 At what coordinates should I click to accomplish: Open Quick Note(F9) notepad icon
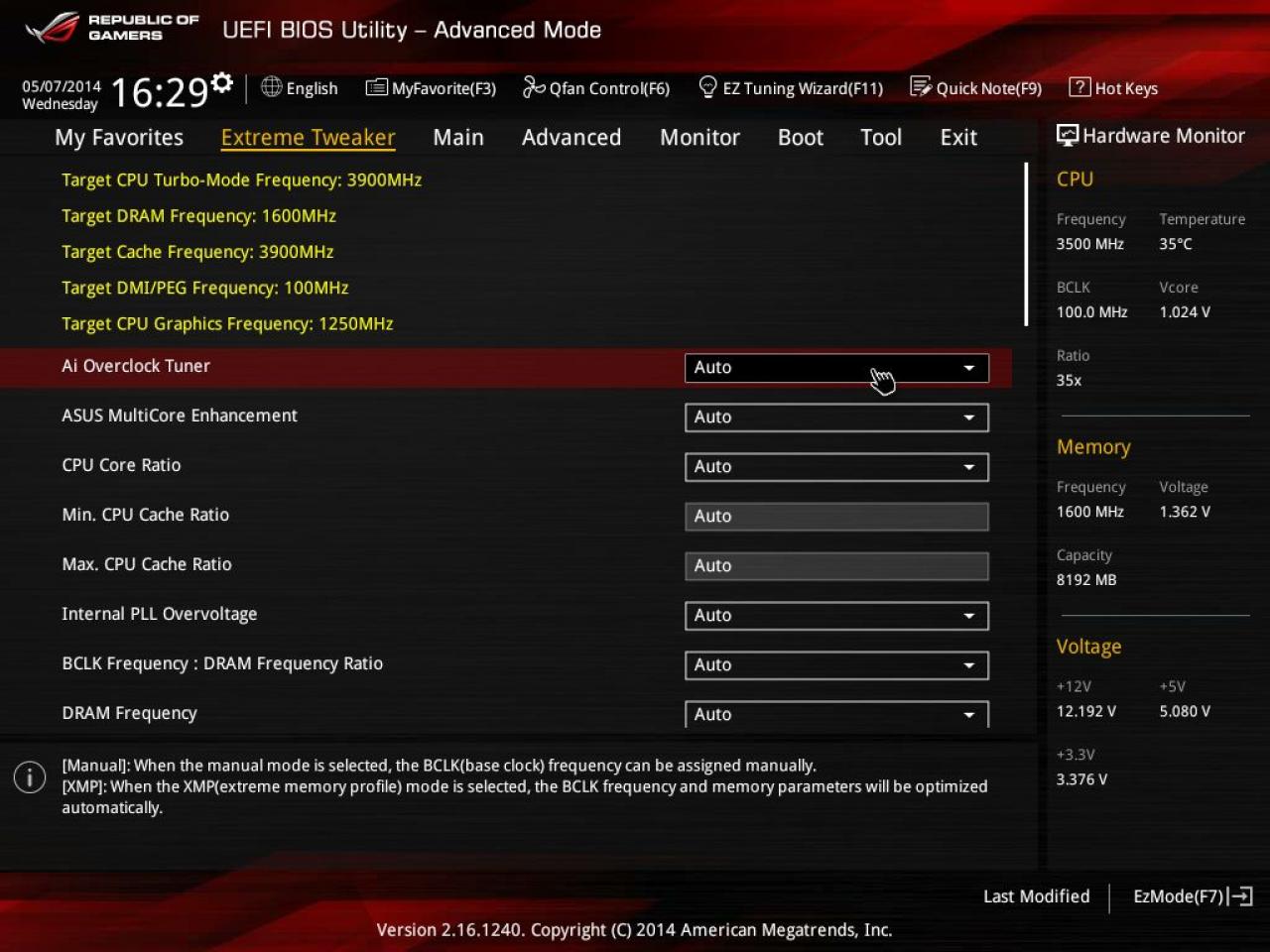pos(921,87)
